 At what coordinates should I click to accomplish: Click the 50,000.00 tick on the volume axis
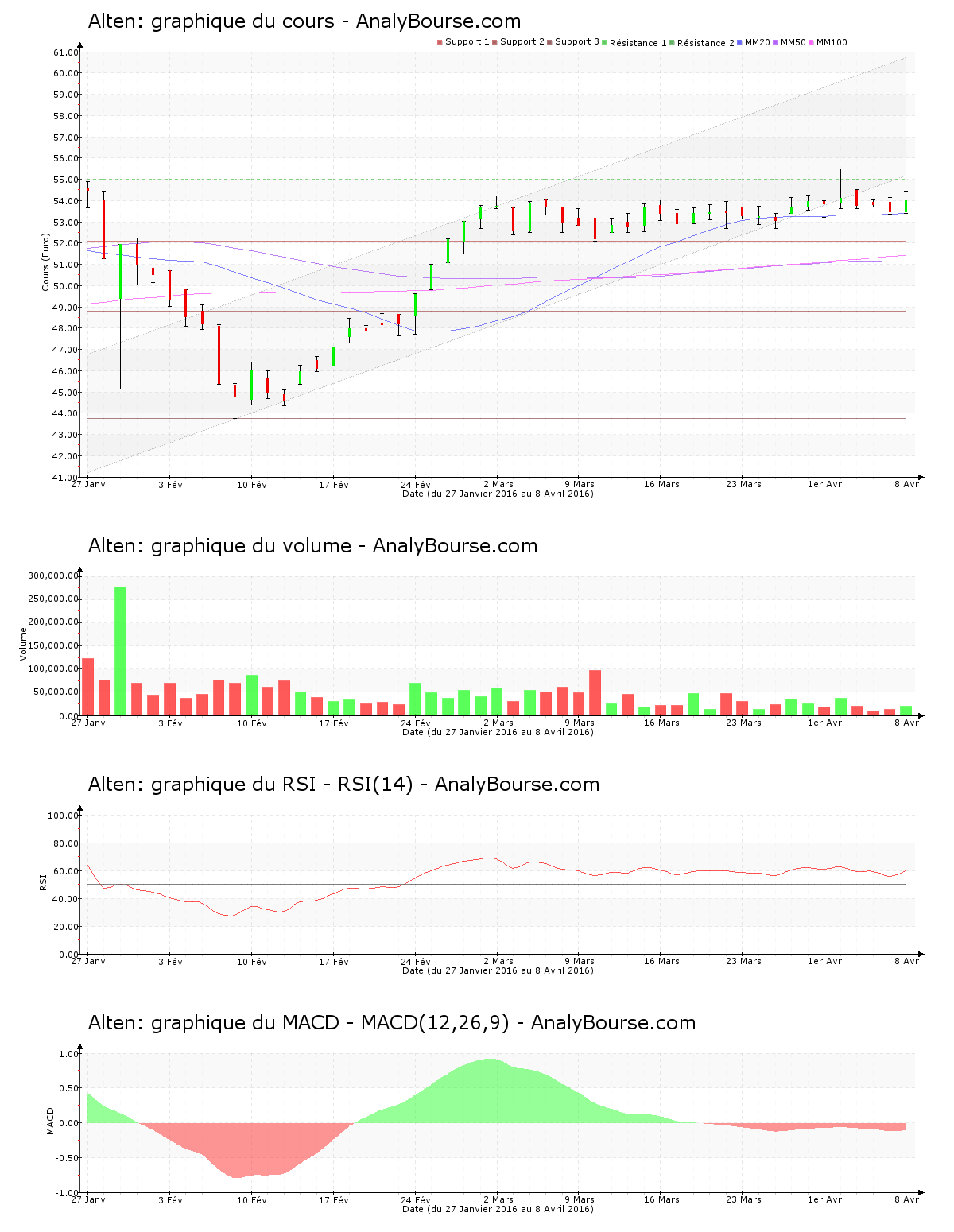pos(55,692)
